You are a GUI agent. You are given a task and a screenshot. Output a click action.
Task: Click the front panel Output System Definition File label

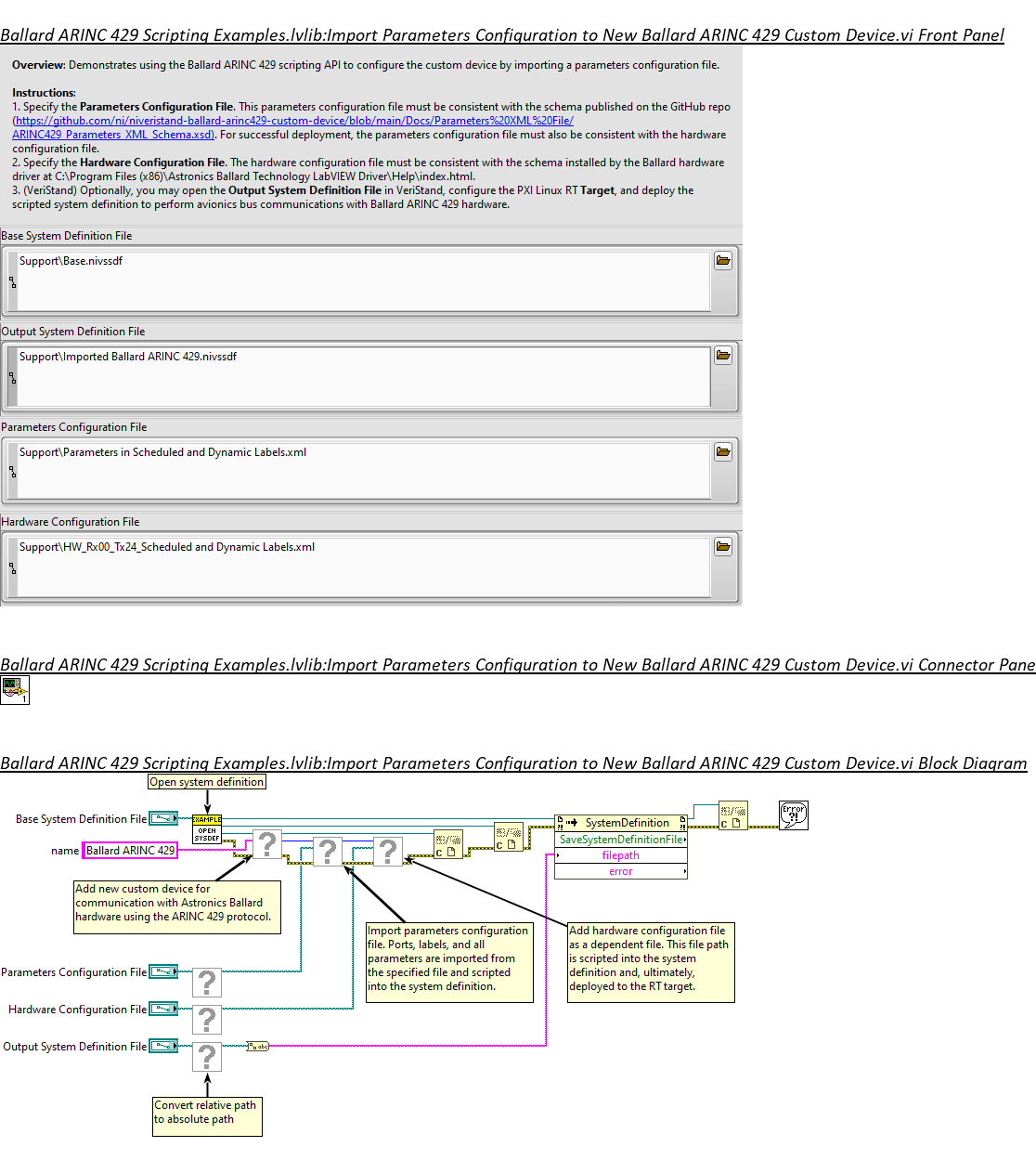(x=73, y=332)
